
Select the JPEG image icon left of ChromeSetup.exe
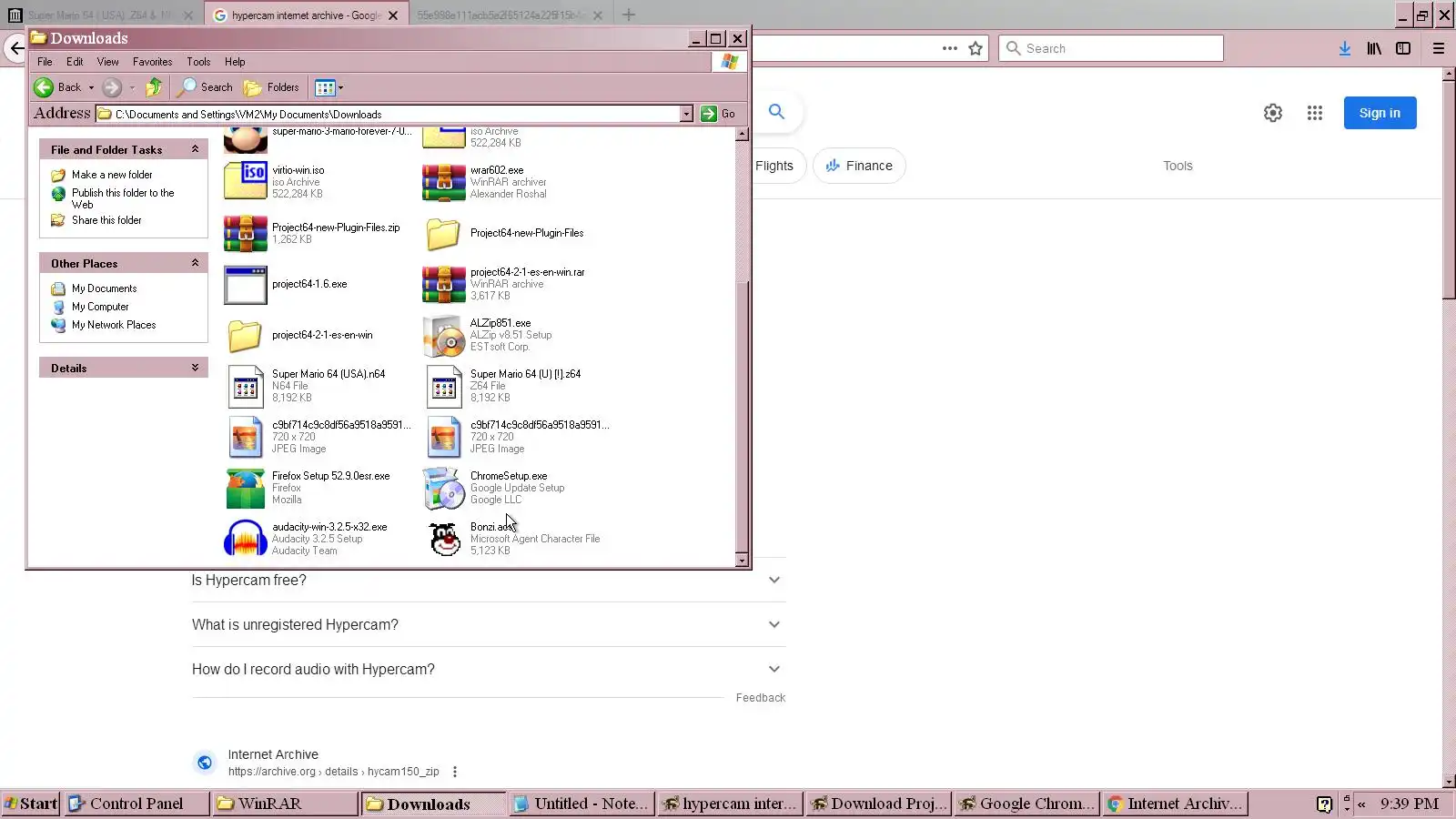pos(444,437)
